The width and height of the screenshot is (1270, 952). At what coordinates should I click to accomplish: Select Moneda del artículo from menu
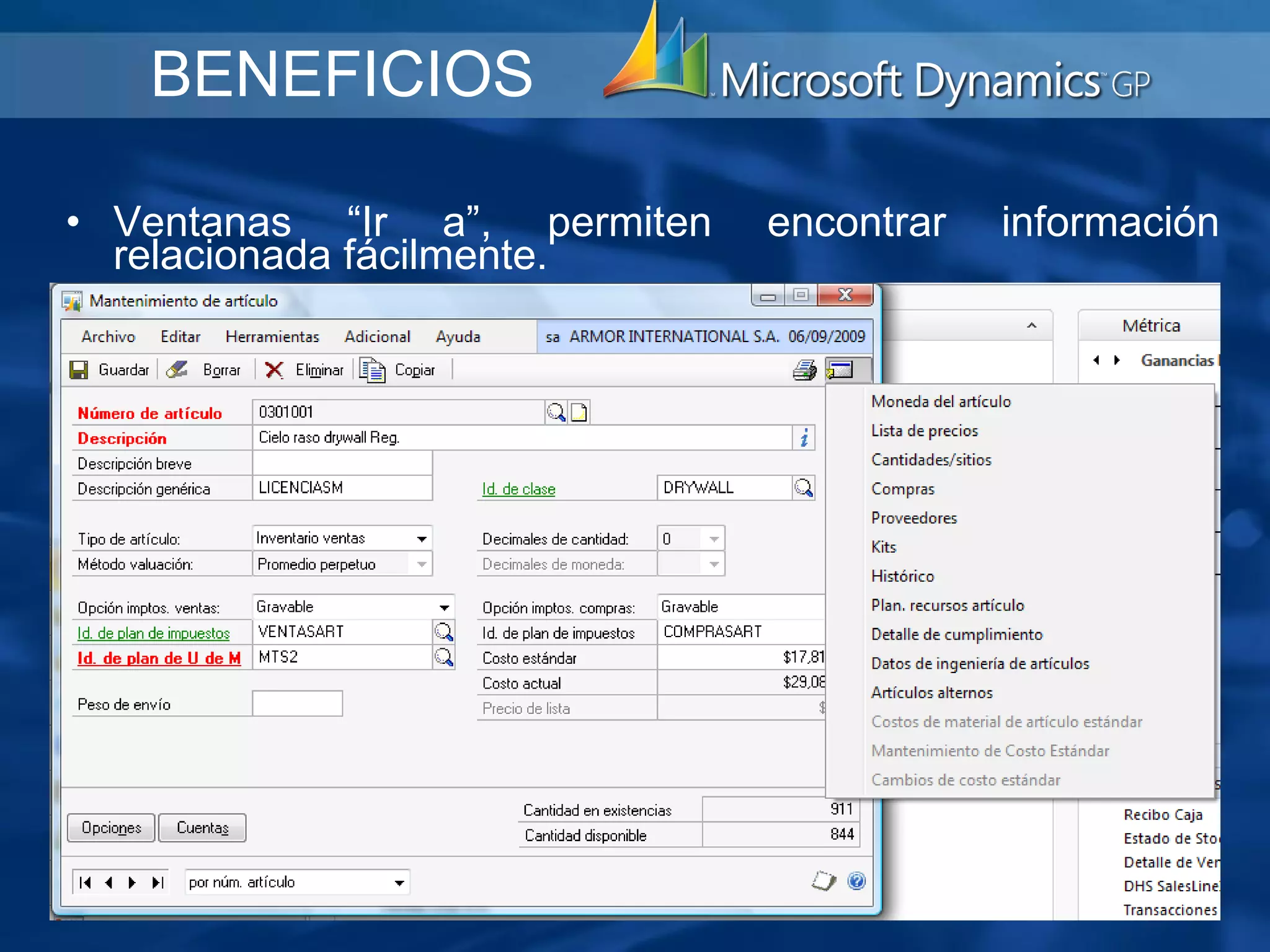(x=941, y=402)
